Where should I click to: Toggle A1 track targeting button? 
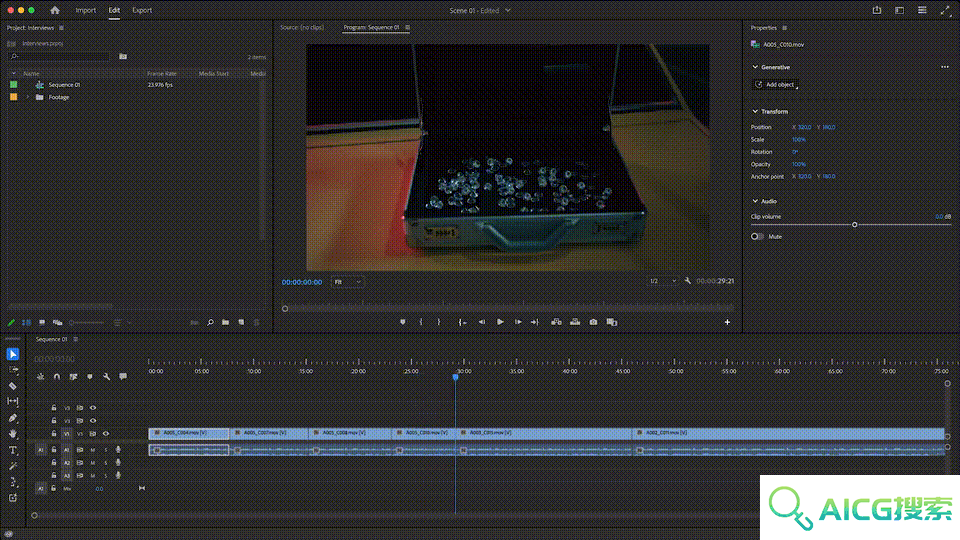click(67, 450)
